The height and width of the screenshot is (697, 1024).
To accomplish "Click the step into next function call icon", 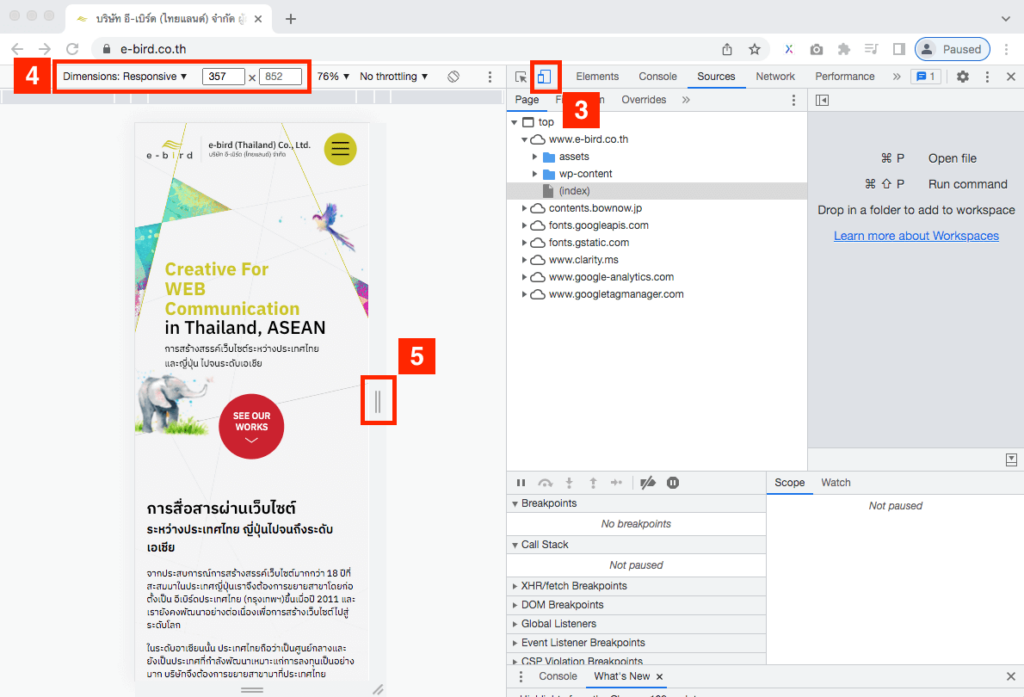I will click(x=568, y=483).
